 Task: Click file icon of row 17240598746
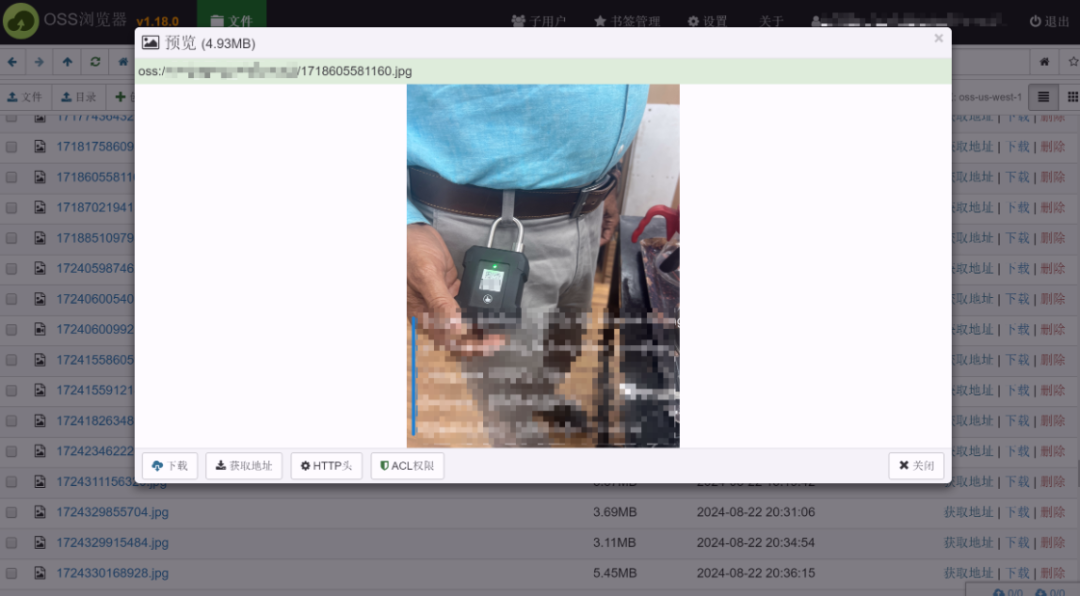(40, 268)
